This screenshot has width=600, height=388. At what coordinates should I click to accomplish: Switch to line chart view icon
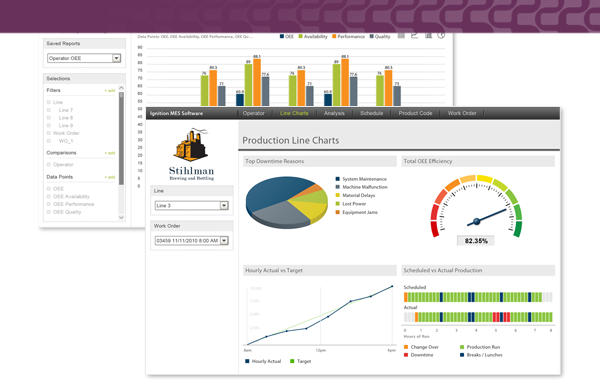414,36
